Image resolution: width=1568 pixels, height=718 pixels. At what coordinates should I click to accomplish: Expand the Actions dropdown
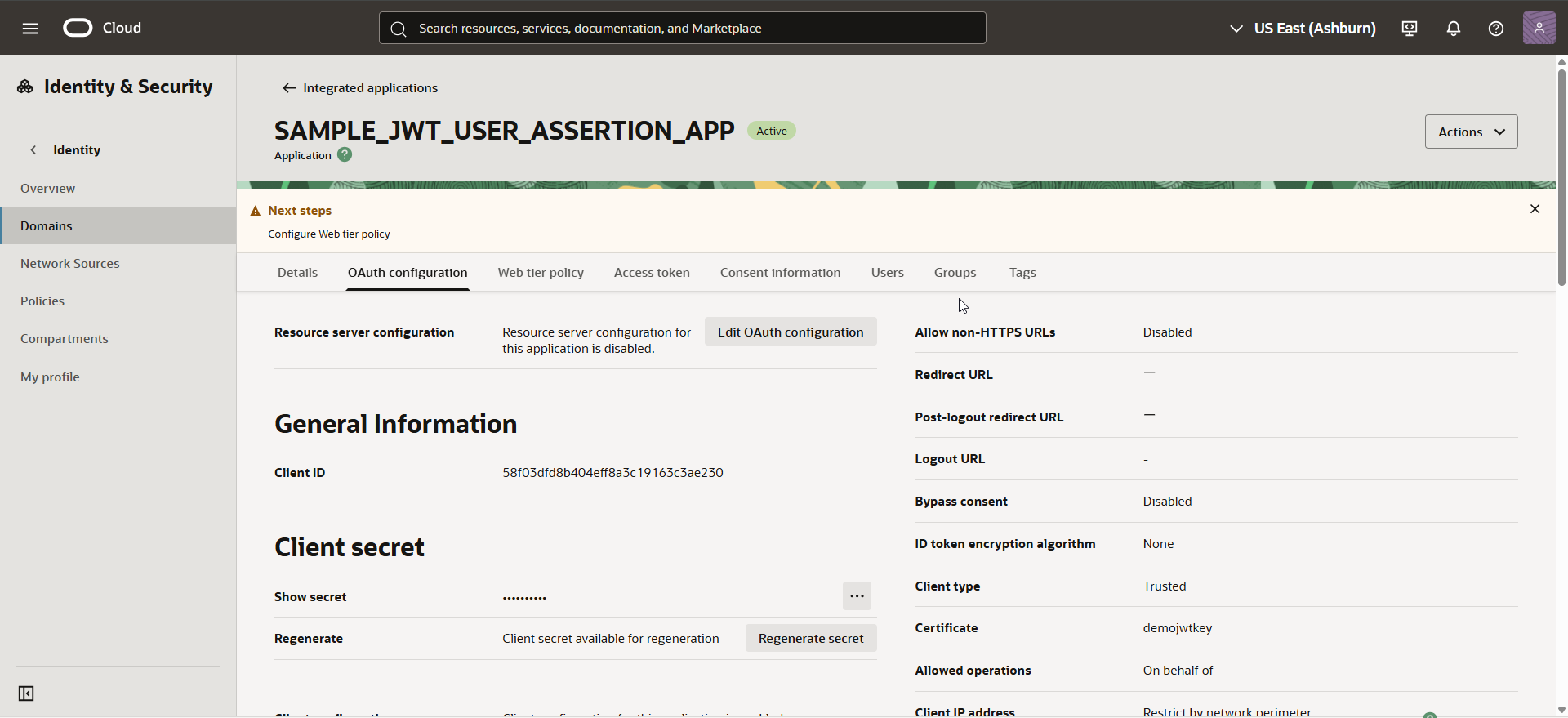[1471, 132]
